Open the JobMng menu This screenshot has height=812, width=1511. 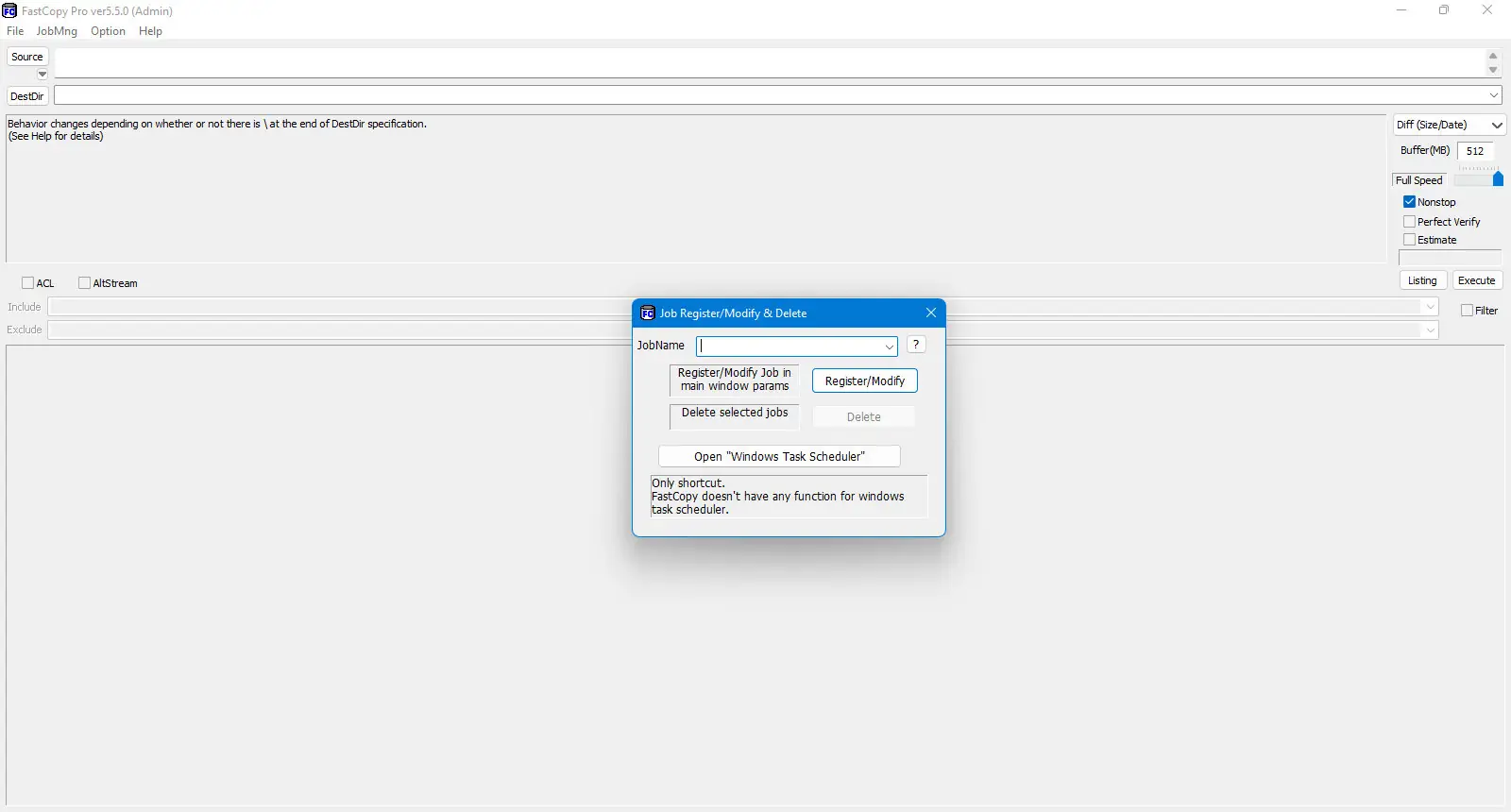tap(57, 31)
